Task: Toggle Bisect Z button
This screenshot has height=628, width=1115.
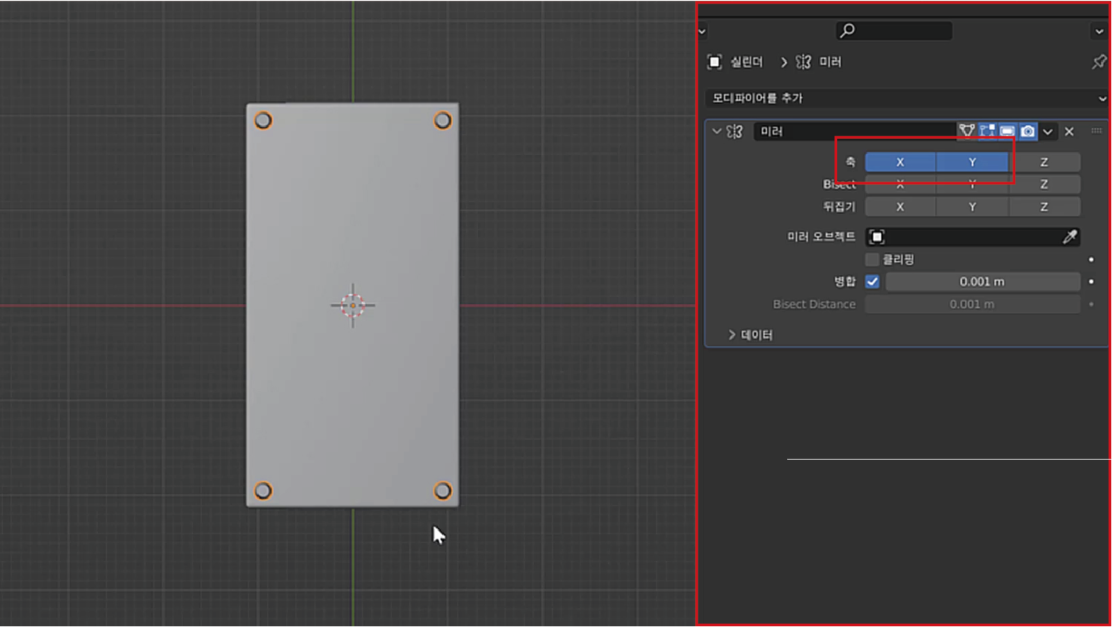Action: point(1044,184)
